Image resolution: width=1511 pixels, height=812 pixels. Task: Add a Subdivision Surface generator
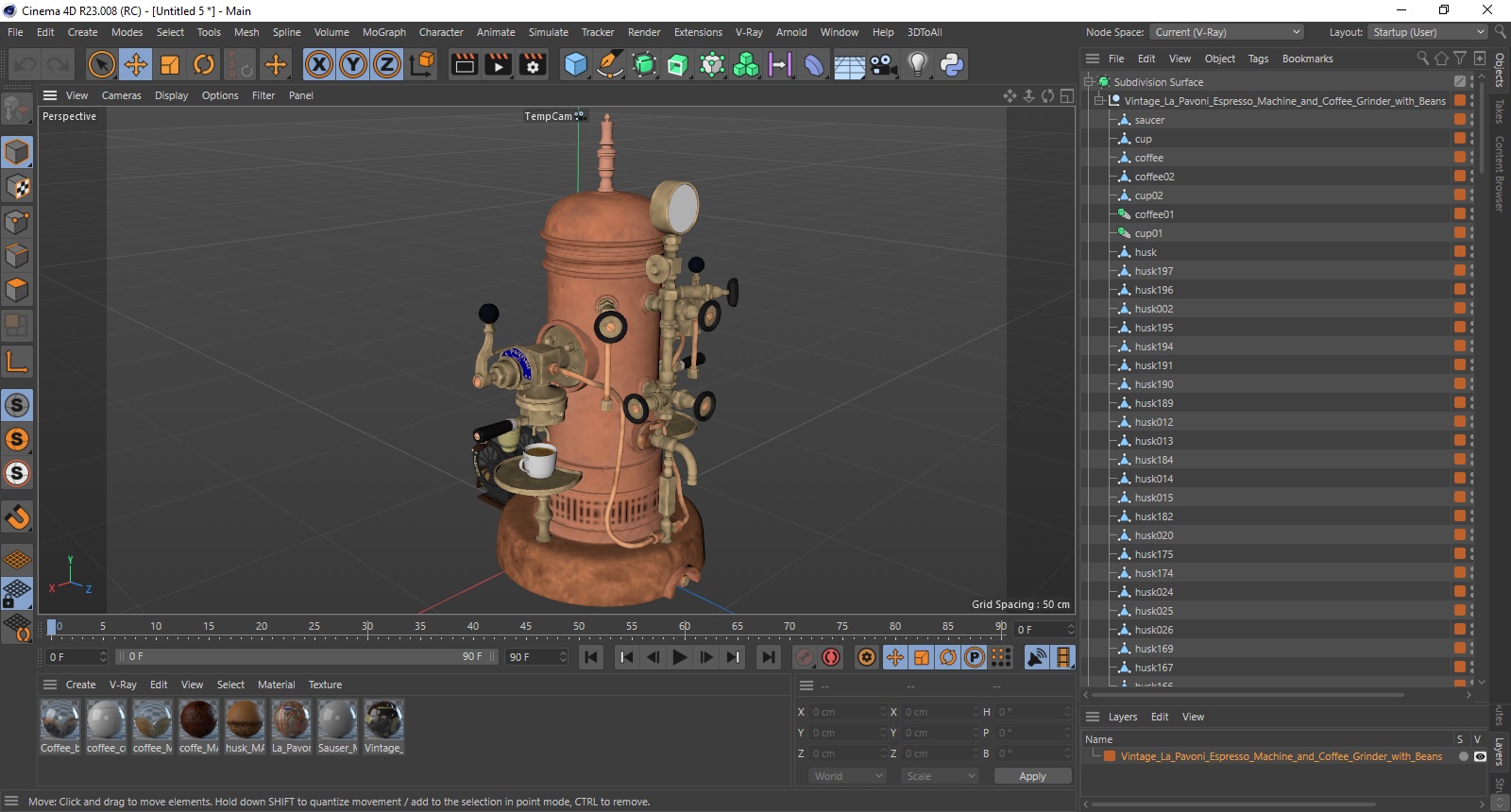point(644,64)
